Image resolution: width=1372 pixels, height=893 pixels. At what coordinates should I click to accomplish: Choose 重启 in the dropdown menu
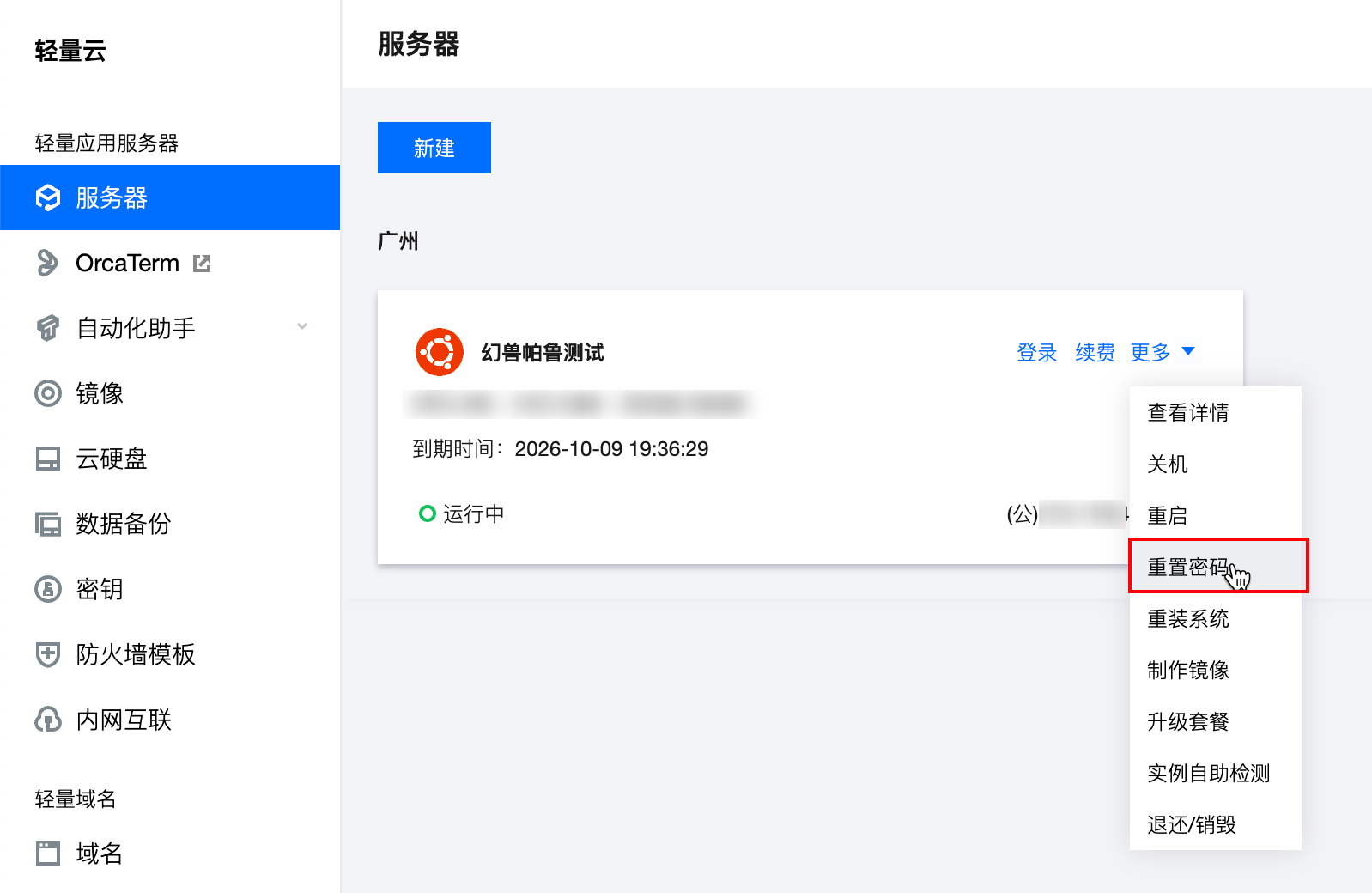pos(1215,515)
